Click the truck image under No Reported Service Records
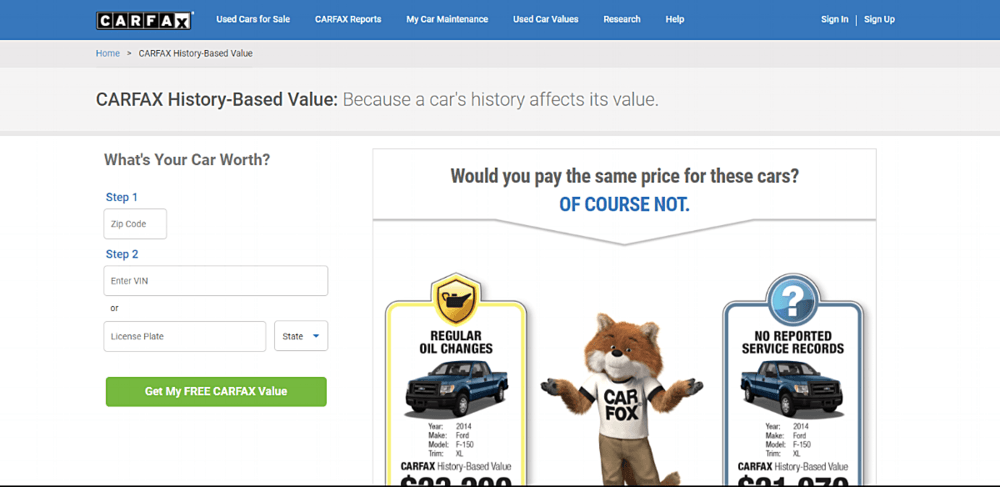 pyautogui.click(x=791, y=388)
